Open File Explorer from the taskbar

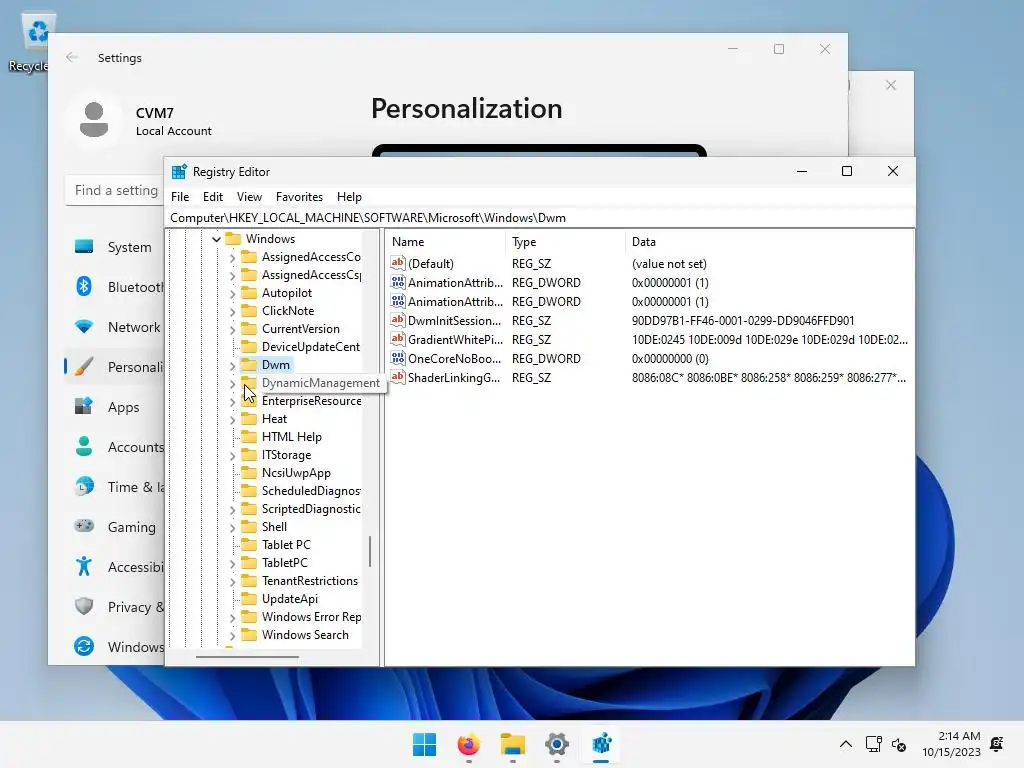(x=513, y=744)
